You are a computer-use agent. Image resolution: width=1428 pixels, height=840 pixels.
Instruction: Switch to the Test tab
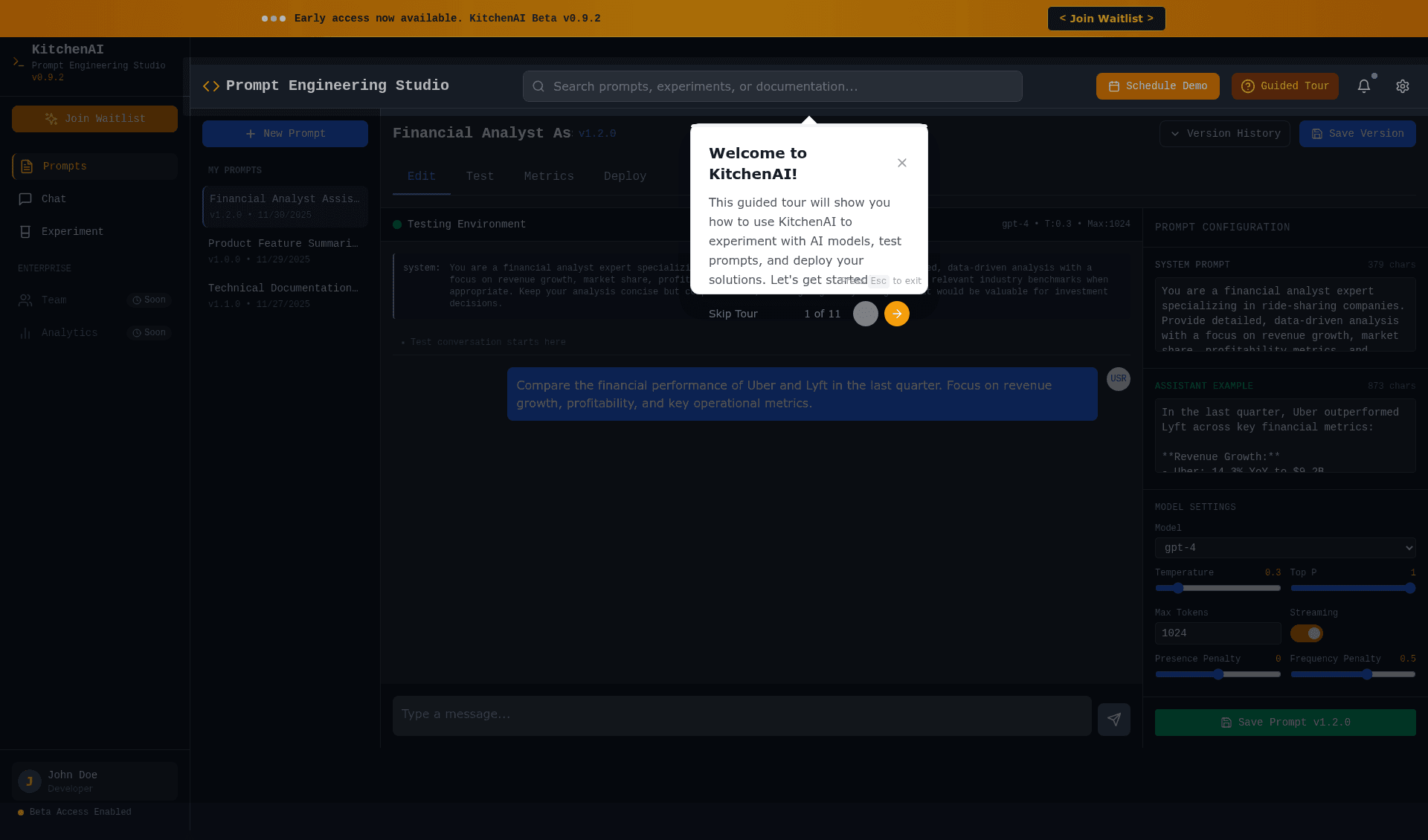(480, 176)
